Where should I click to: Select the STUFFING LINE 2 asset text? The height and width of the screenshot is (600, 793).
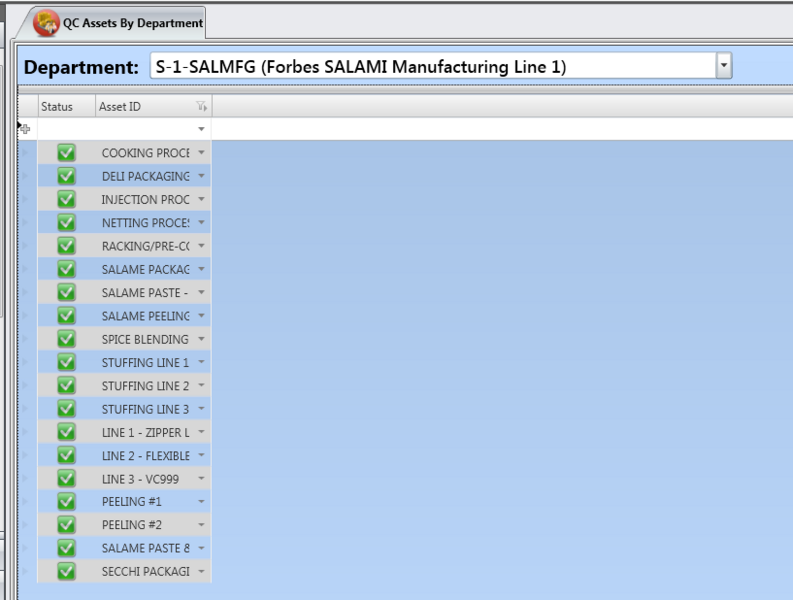point(145,385)
